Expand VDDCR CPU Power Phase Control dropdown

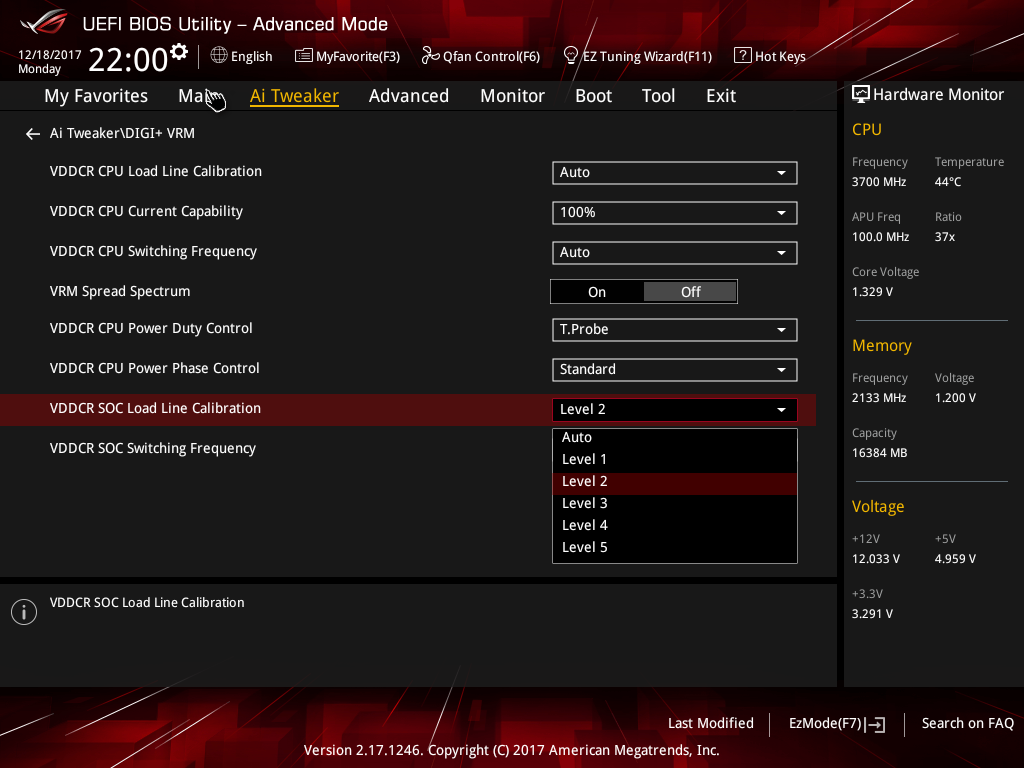675,370
